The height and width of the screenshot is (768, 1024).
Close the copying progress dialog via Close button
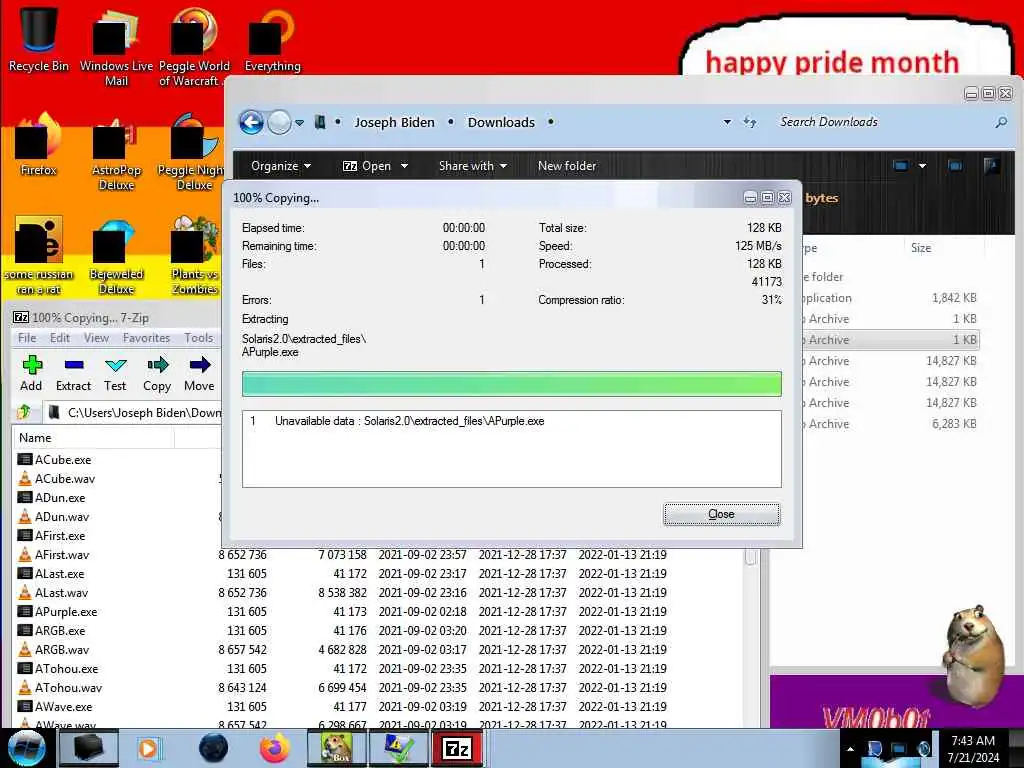click(x=722, y=514)
